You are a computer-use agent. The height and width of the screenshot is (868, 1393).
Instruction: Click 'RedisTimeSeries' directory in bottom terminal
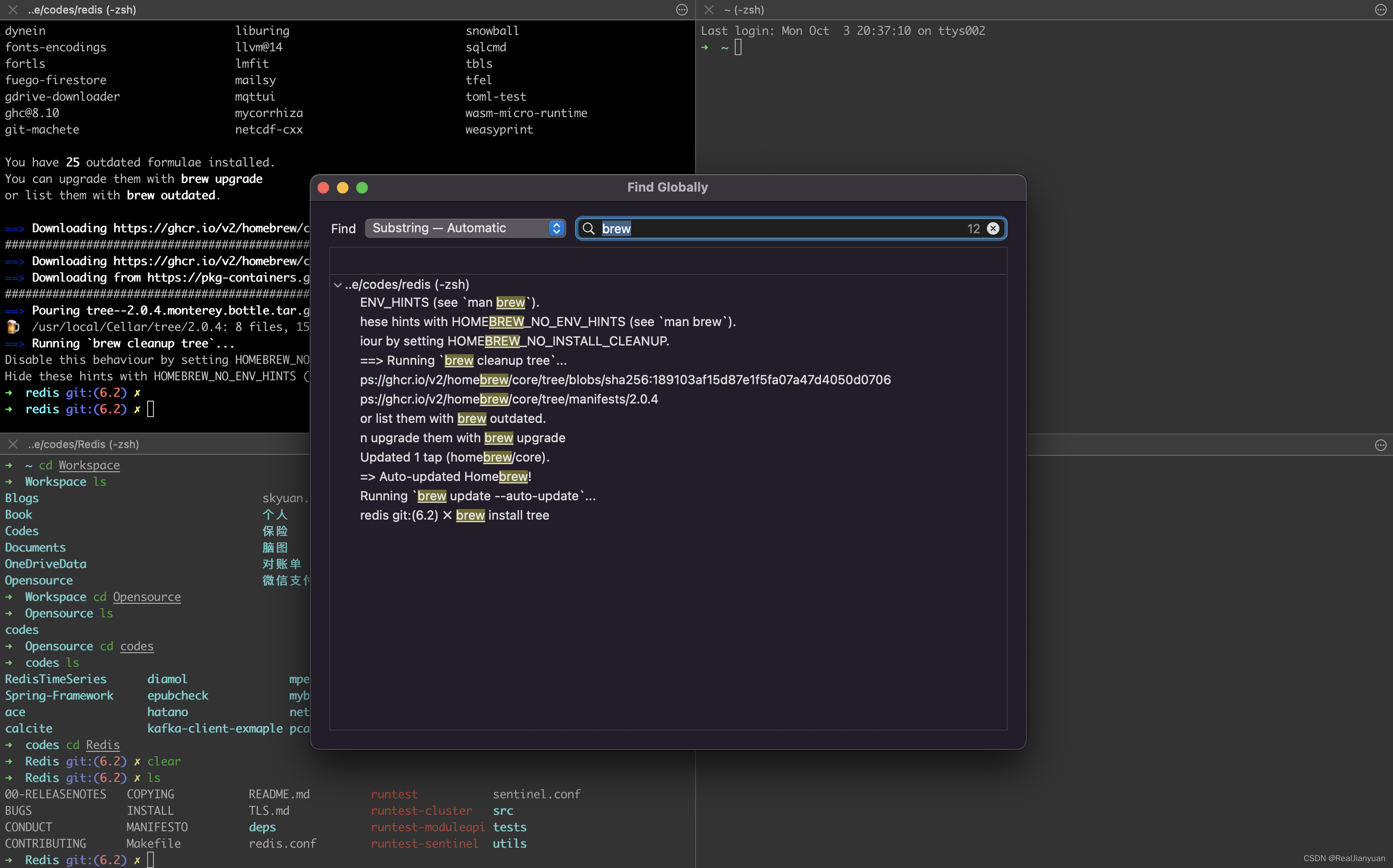tap(56, 678)
